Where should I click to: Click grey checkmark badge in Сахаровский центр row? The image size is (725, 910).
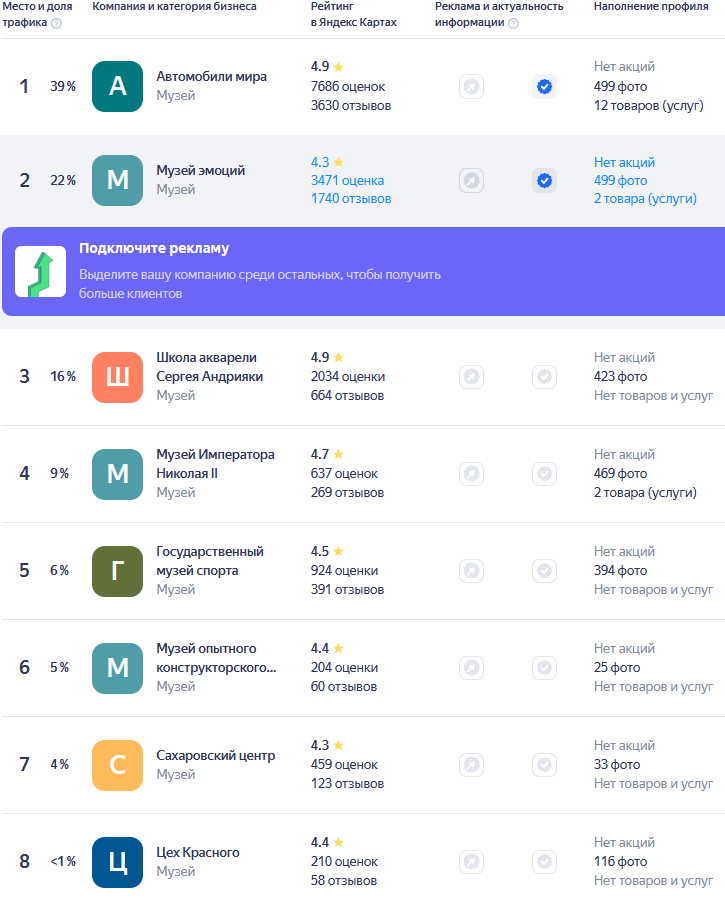(x=544, y=765)
